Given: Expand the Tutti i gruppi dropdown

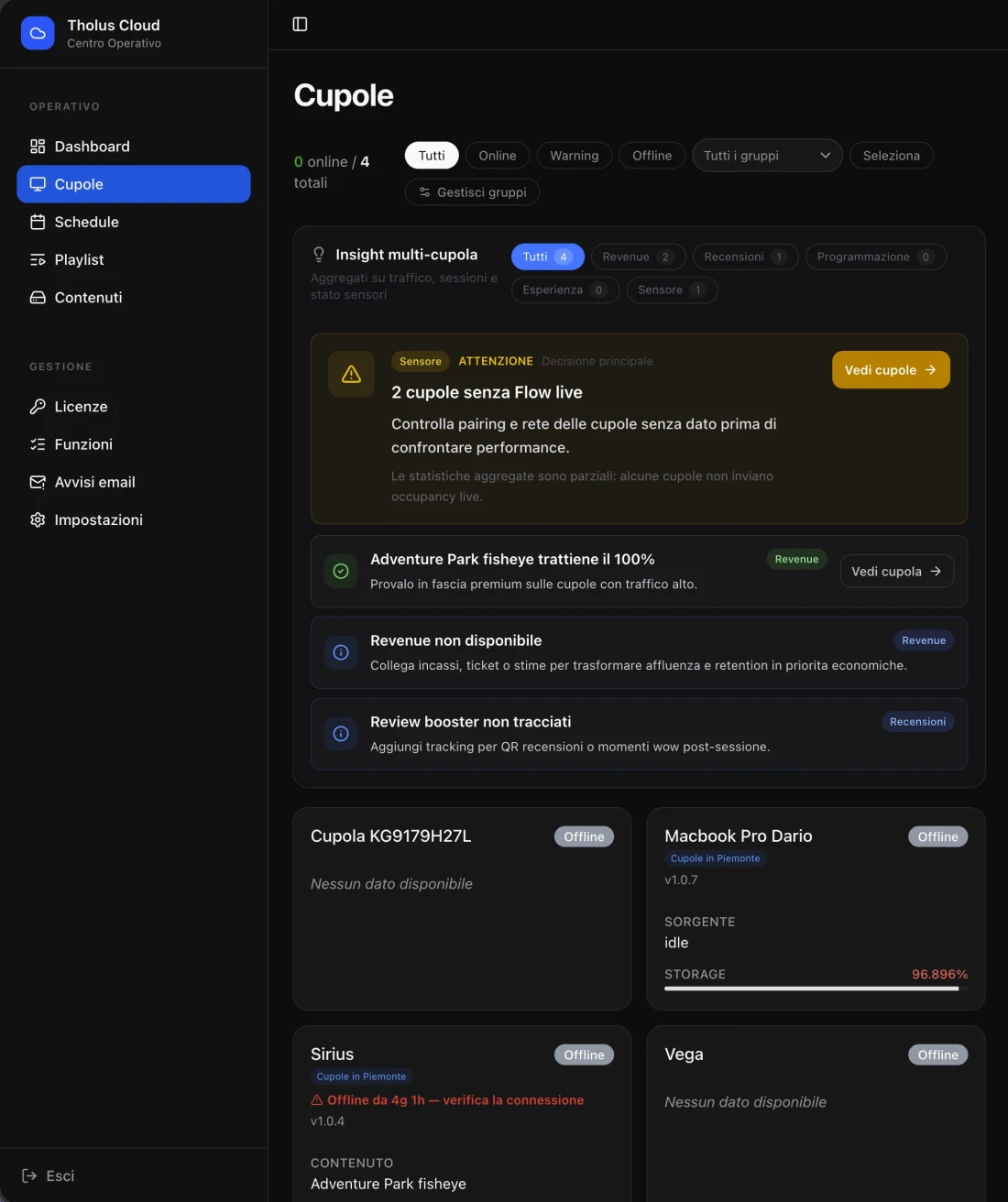Looking at the screenshot, I should coord(767,156).
